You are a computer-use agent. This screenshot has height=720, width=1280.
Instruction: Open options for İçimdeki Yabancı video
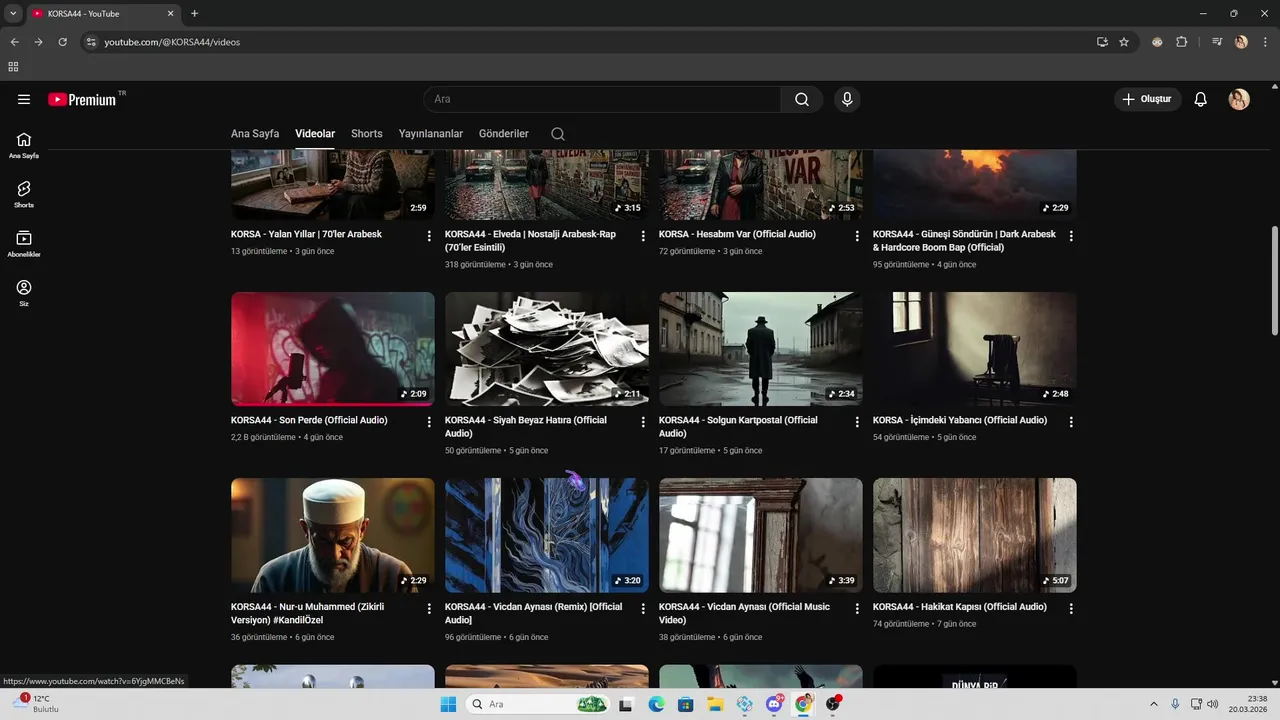(x=1071, y=422)
